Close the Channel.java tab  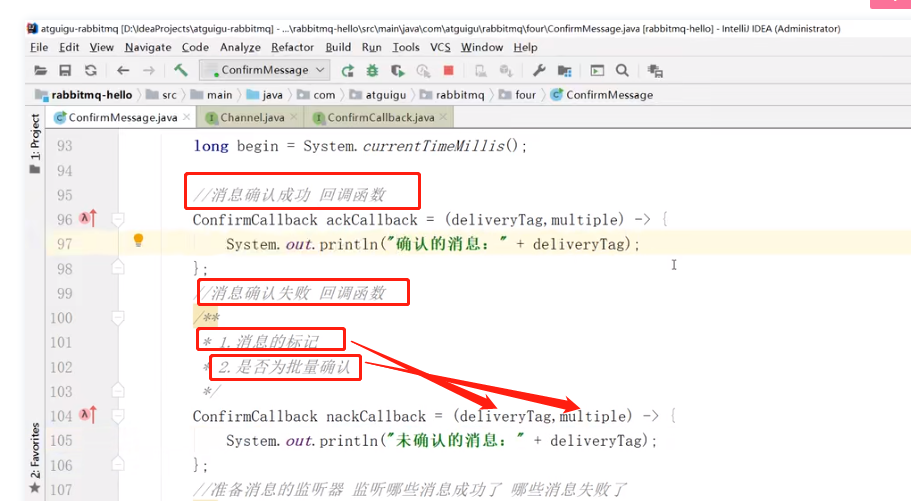(x=294, y=117)
